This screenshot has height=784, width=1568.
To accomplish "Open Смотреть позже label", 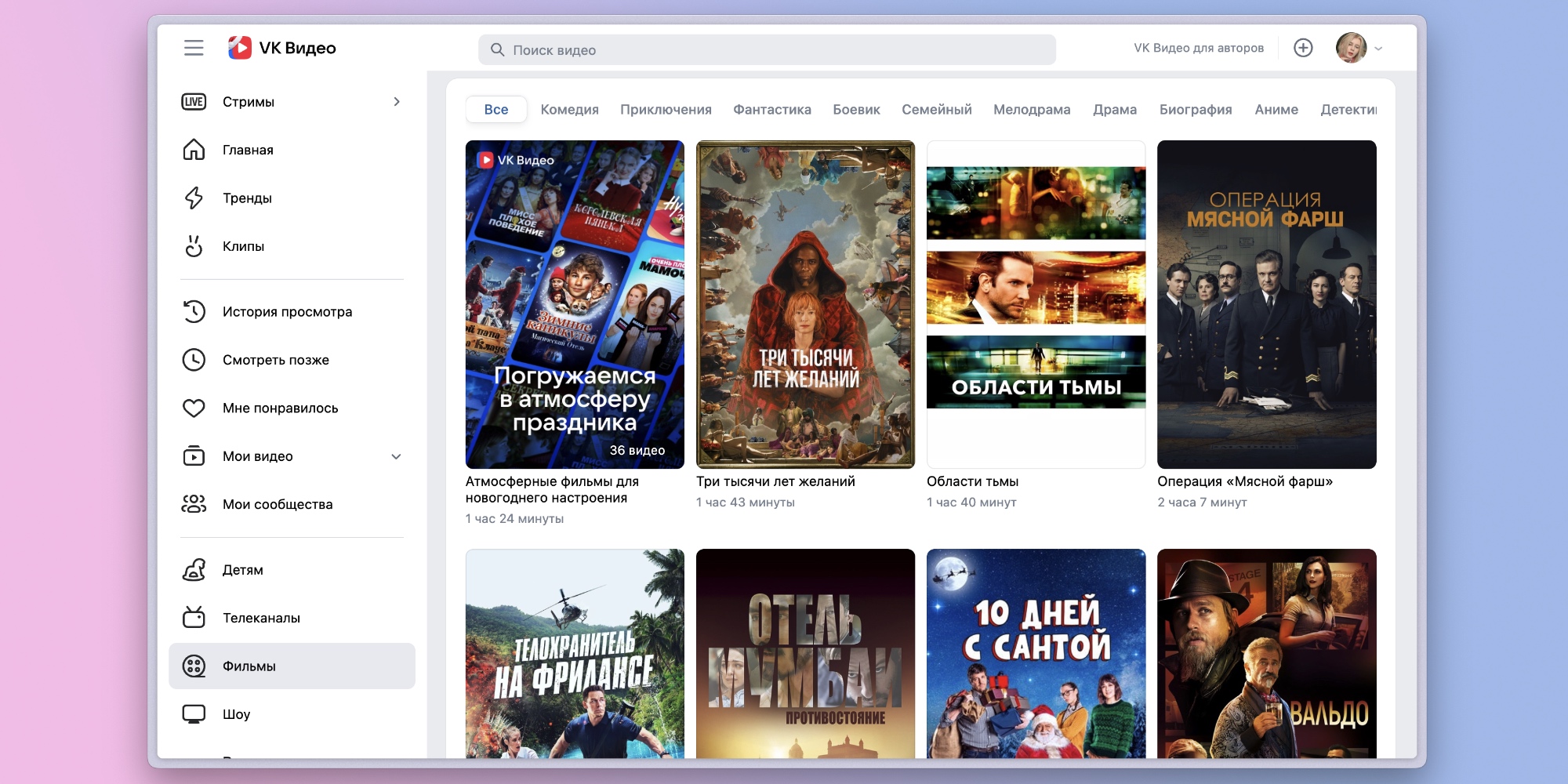I will tap(276, 360).
